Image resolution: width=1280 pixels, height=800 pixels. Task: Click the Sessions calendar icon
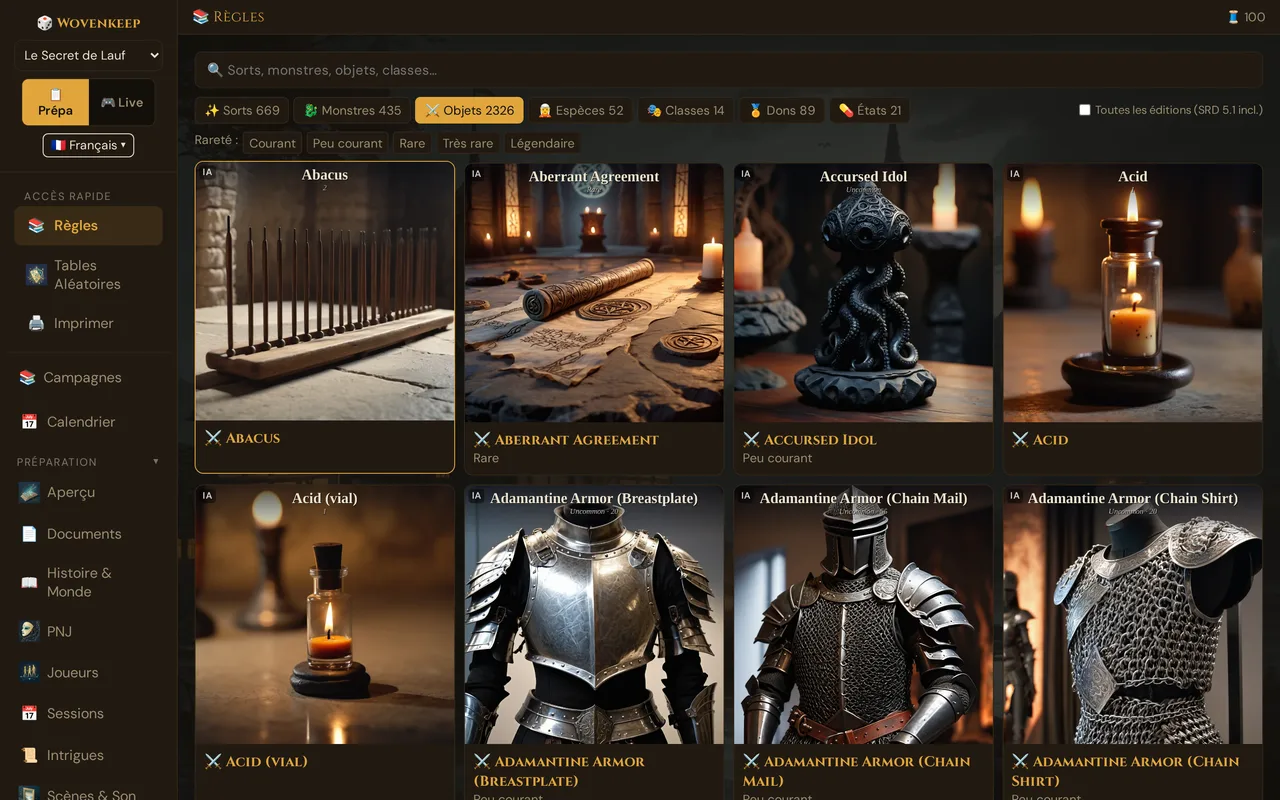pos(30,714)
